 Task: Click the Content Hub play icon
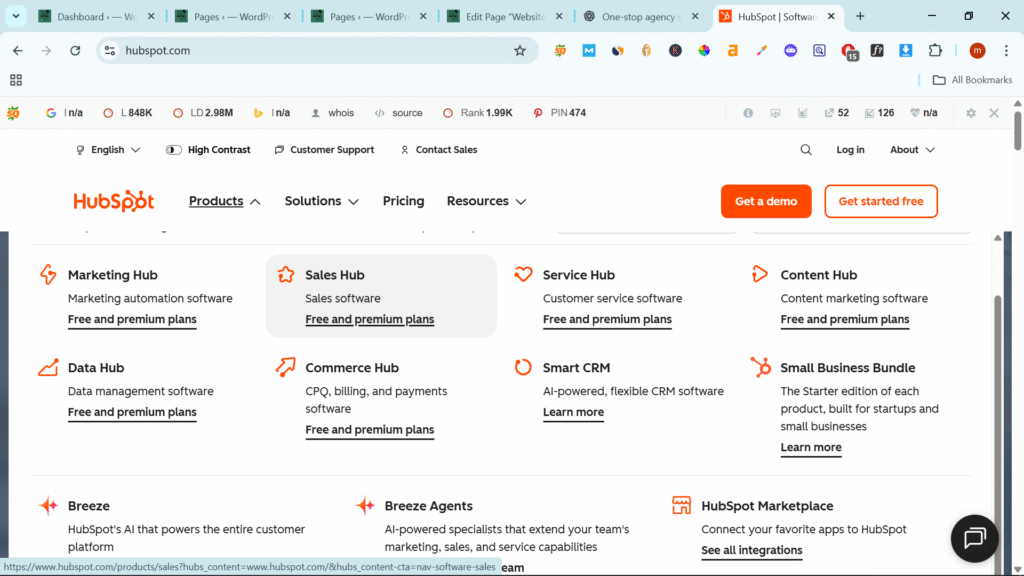point(760,274)
